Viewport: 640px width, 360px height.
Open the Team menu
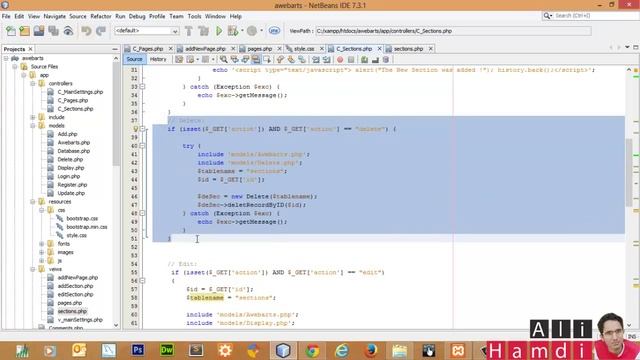[x=176, y=16]
